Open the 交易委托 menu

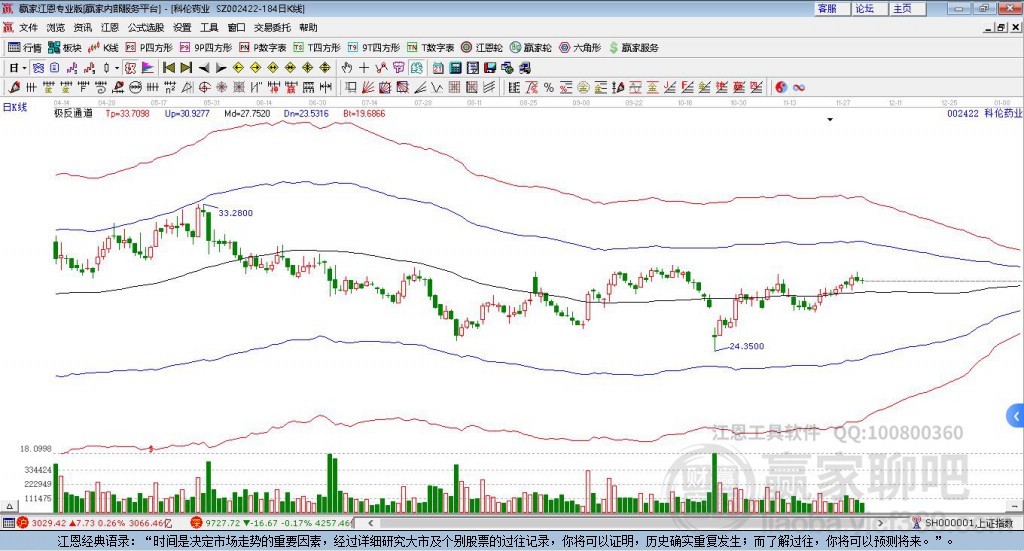pos(272,27)
